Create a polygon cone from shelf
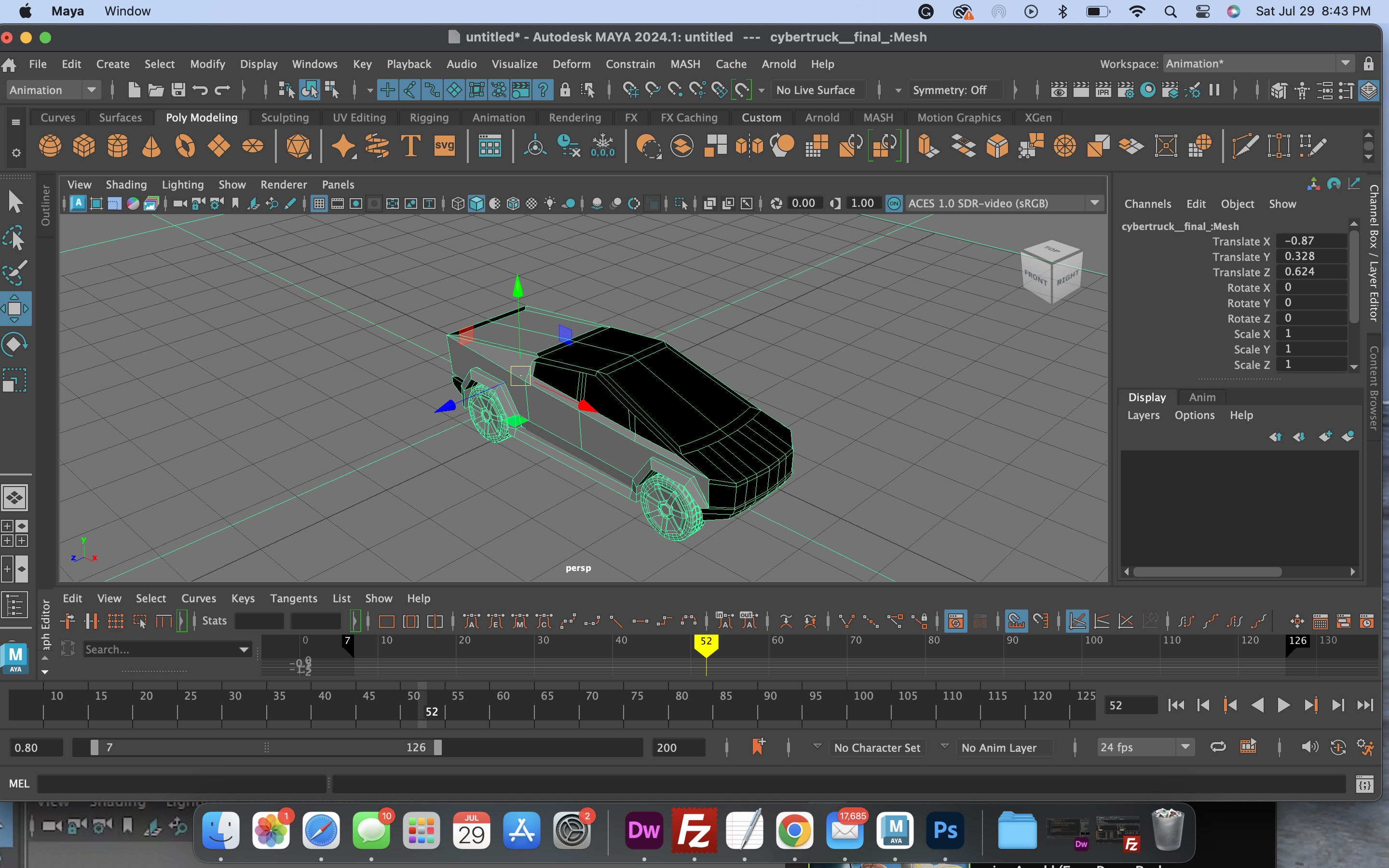 151,146
